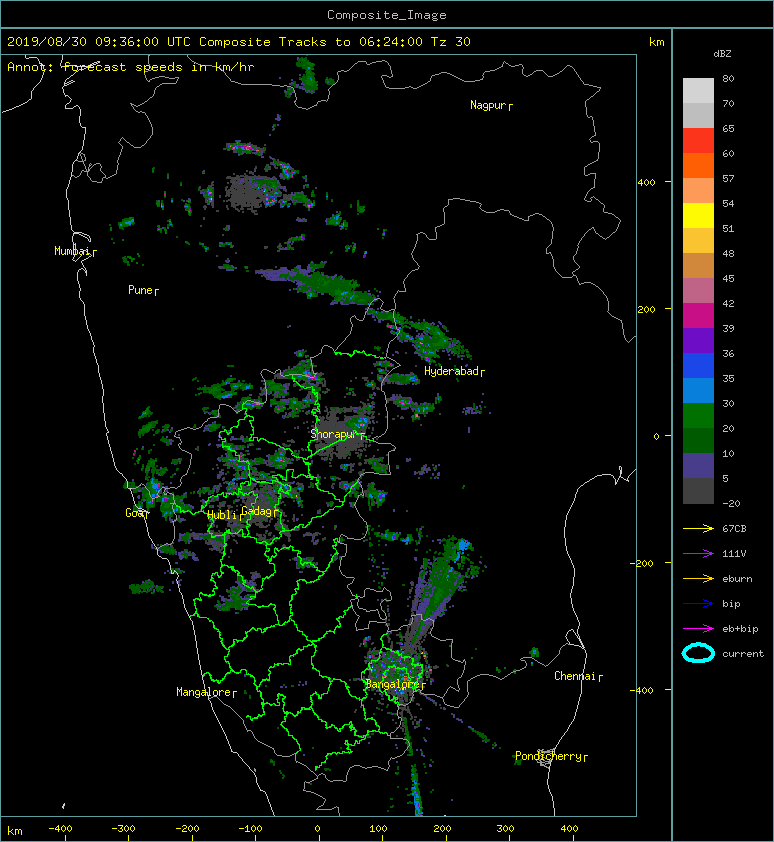Viewport: 774px width, 842px height.
Task: Click the green 30 dBZ color swatch
Action: point(698,416)
